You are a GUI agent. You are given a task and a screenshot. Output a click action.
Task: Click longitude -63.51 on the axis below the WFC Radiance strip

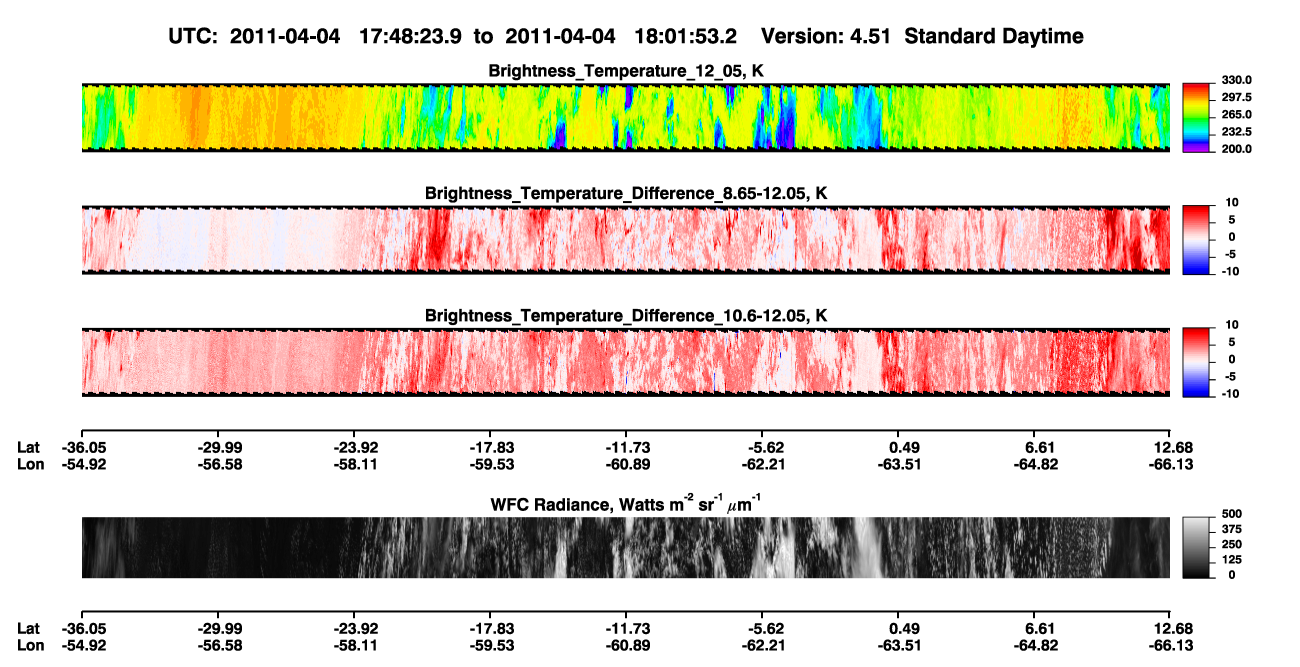coord(899,645)
